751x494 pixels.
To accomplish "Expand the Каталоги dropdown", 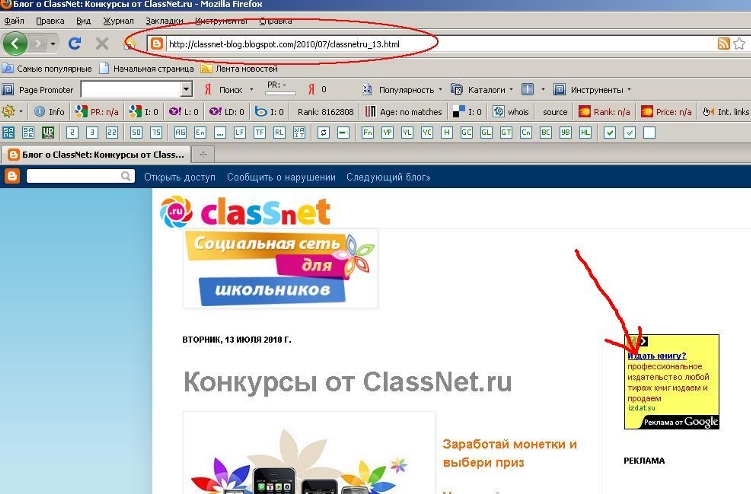I will (511, 90).
